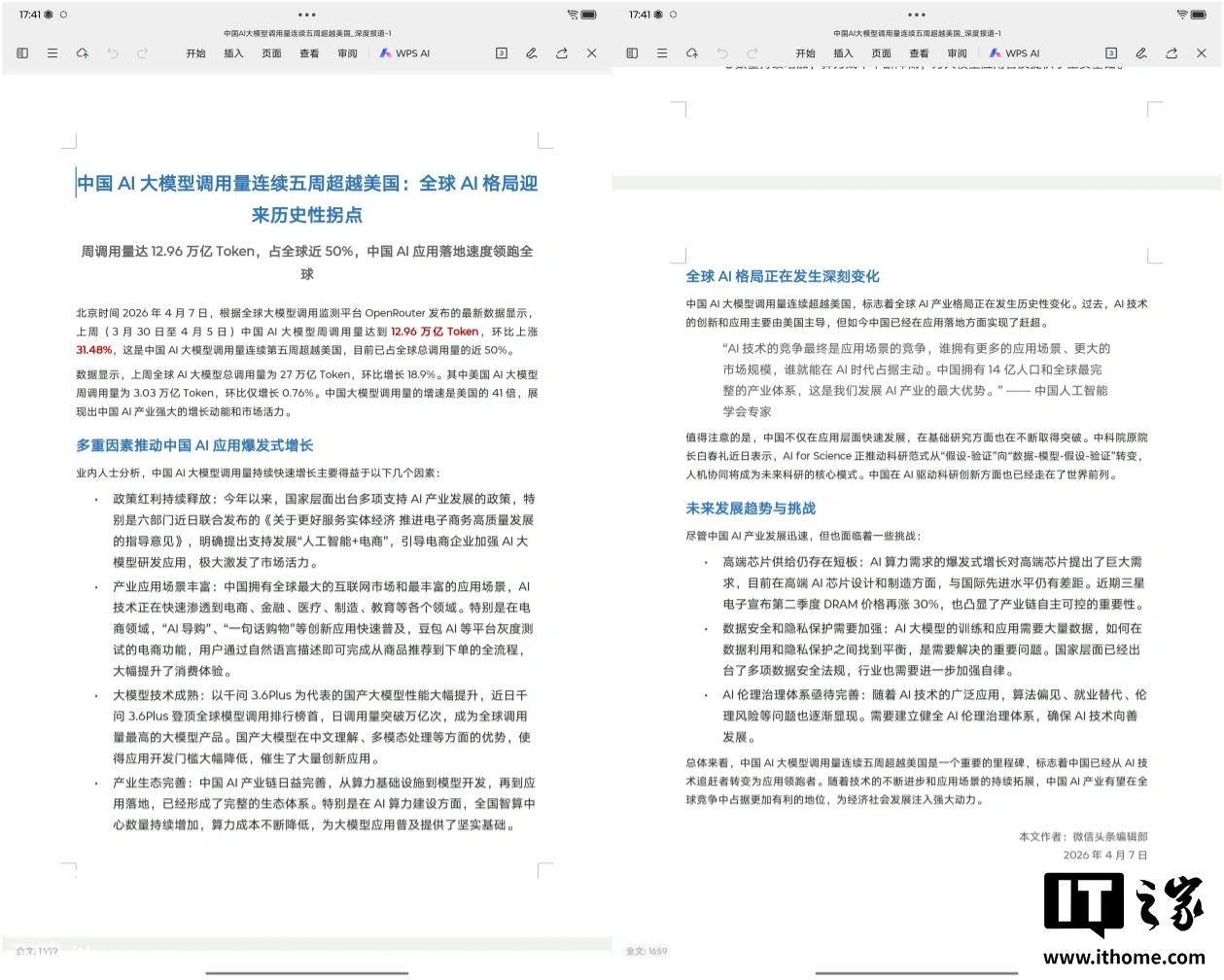Open the hamburger menu in the right window
Screen dimensions: 1224x980
pos(662,53)
